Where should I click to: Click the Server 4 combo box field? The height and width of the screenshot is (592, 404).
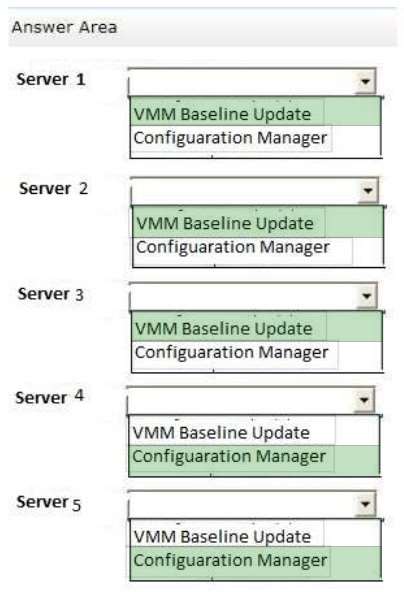click(x=251, y=400)
